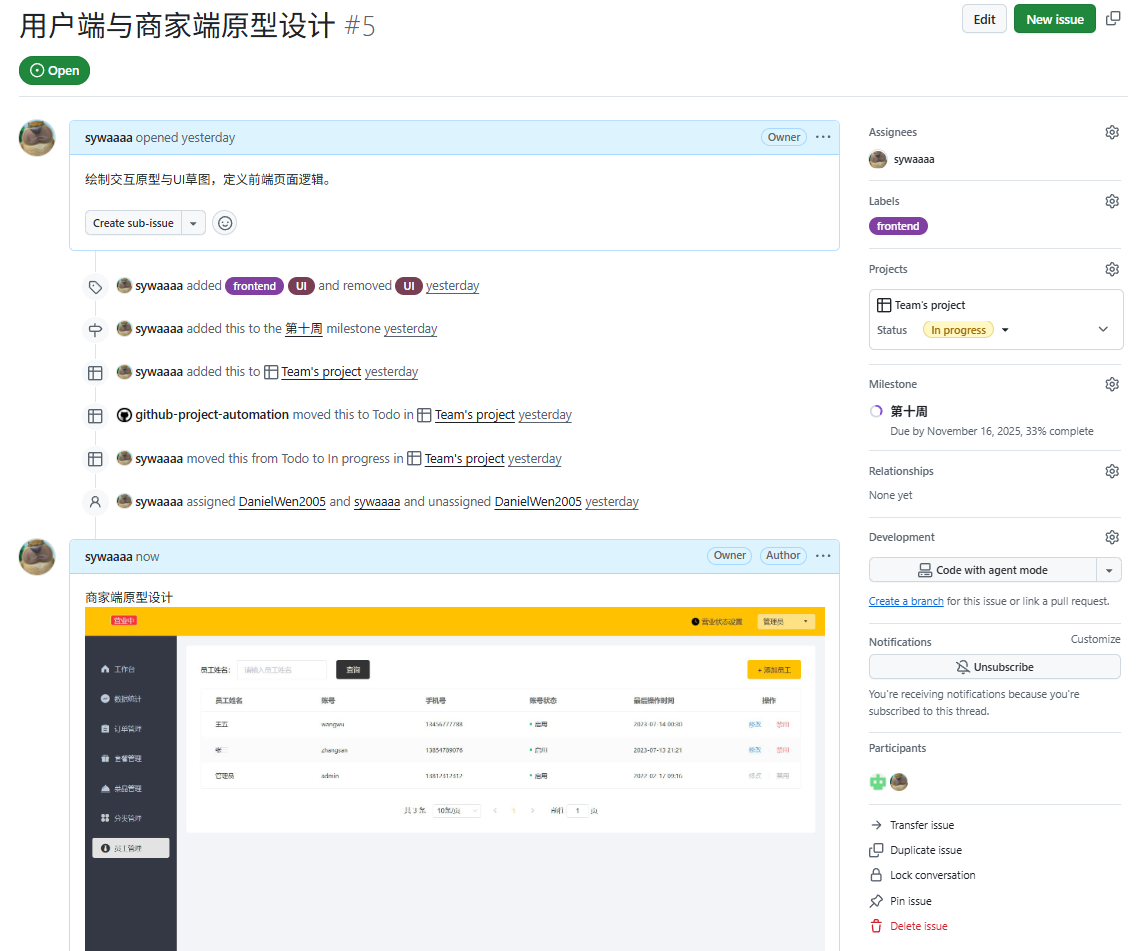Click Team's project link in Todo move event

[x=475, y=415]
